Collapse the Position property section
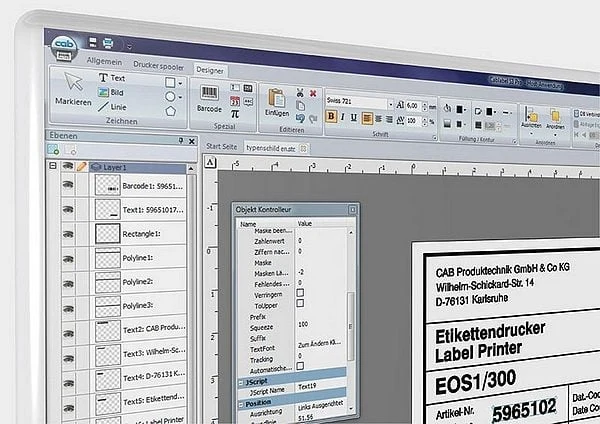The width and height of the screenshot is (600, 424). tap(241, 404)
